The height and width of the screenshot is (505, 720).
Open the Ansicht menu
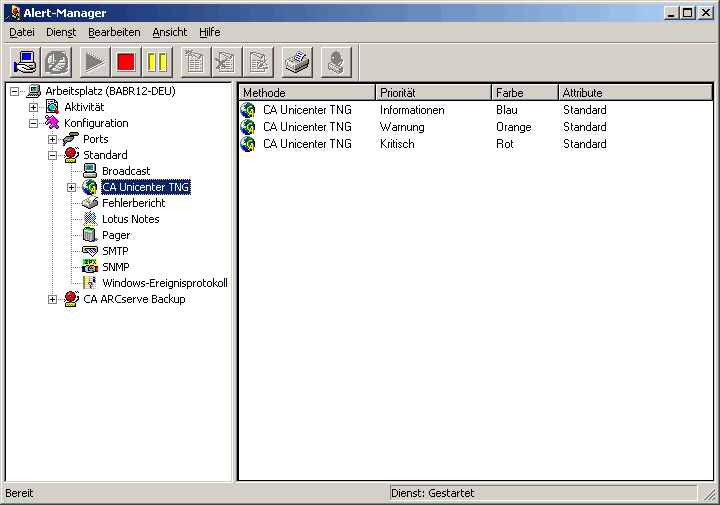point(169,32)
